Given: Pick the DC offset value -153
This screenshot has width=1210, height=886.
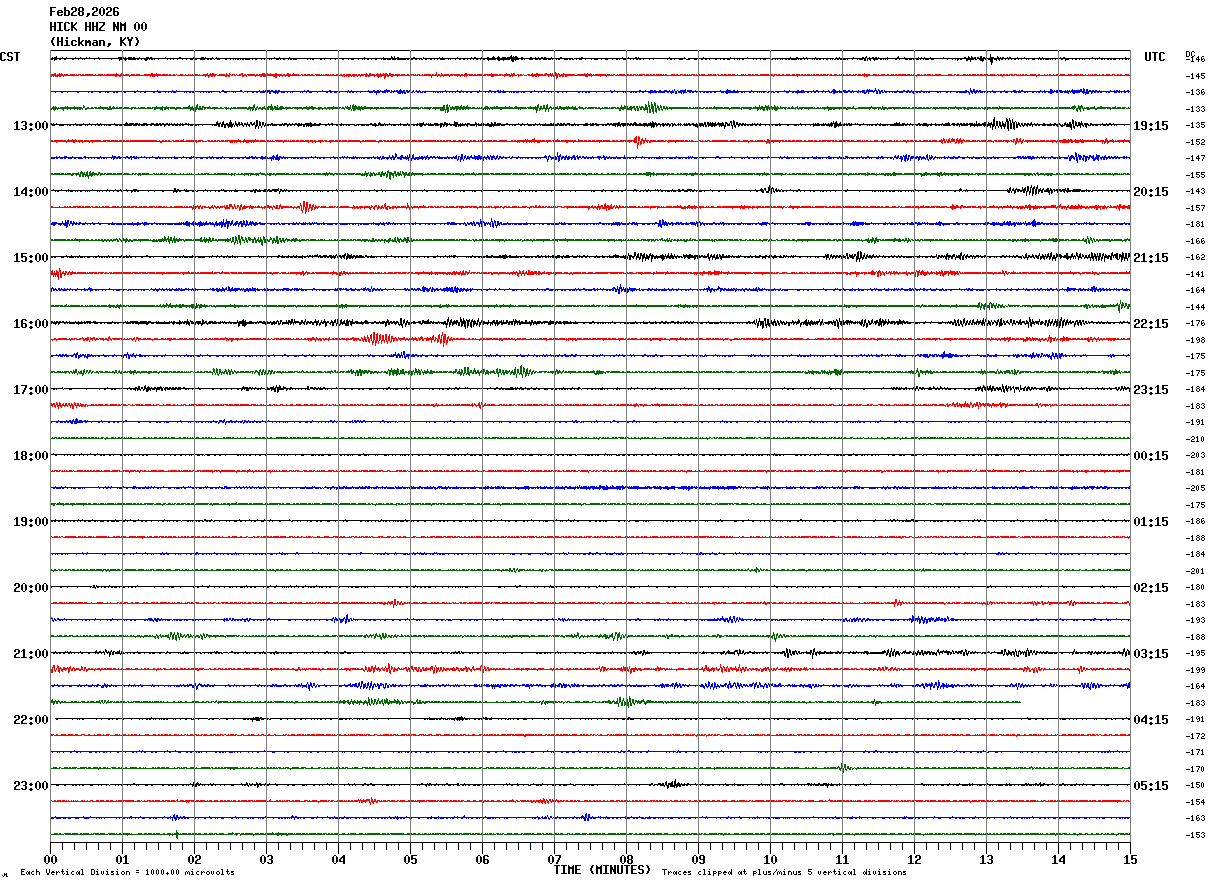Looking at the screenshot, I should [1195, 835].
